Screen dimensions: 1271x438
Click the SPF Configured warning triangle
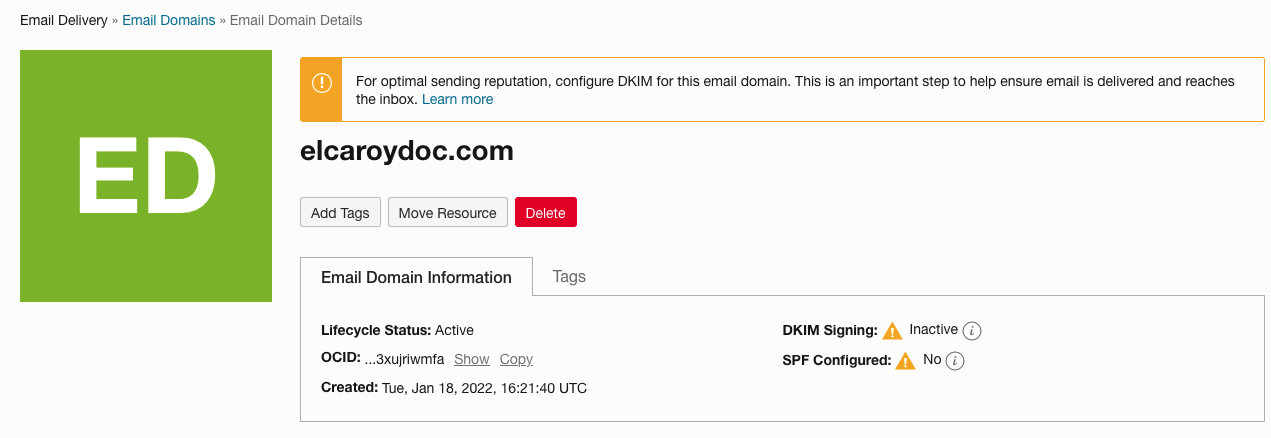905,361
